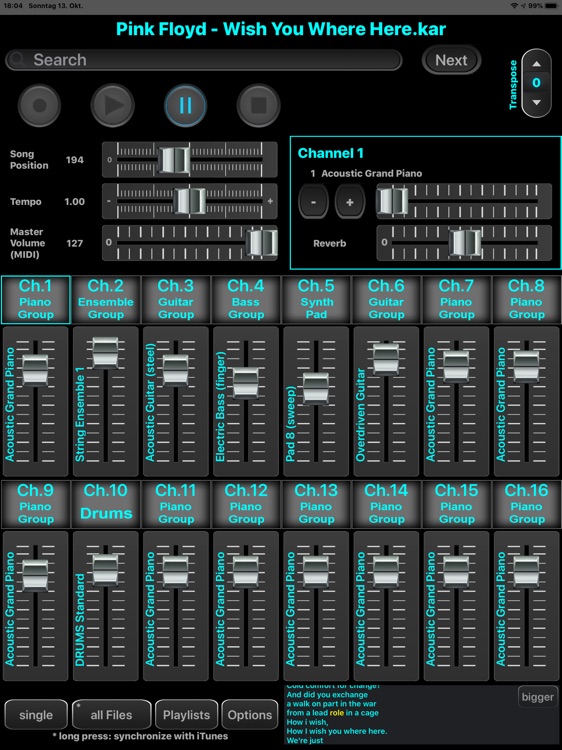562x750 pixels.
Task: Increase transpose with the up arrow
Action: [537, 64]
